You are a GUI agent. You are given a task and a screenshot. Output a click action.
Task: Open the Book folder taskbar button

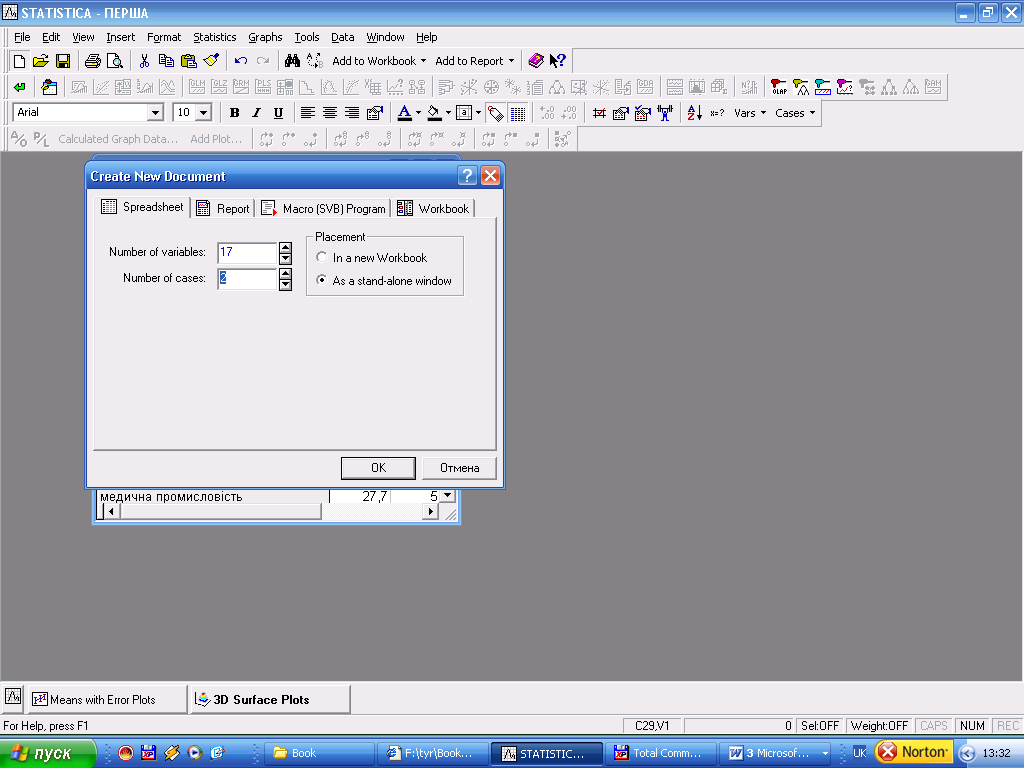click(x=320, y=753)
